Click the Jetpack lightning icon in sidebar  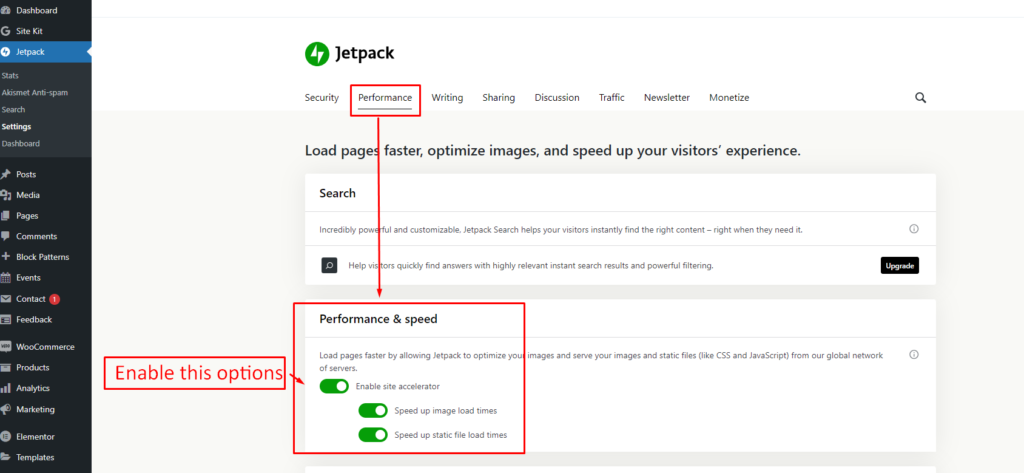coord(5,52)
